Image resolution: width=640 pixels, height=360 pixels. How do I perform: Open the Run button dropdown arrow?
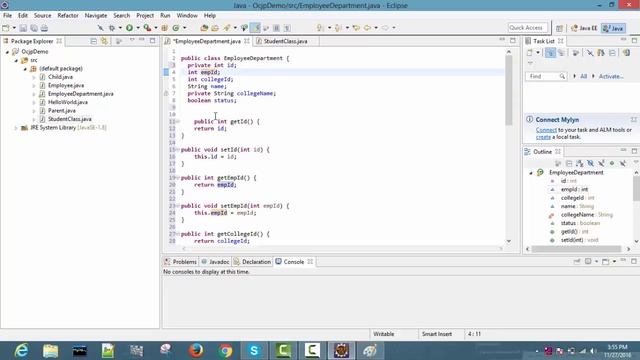[138, 28]
